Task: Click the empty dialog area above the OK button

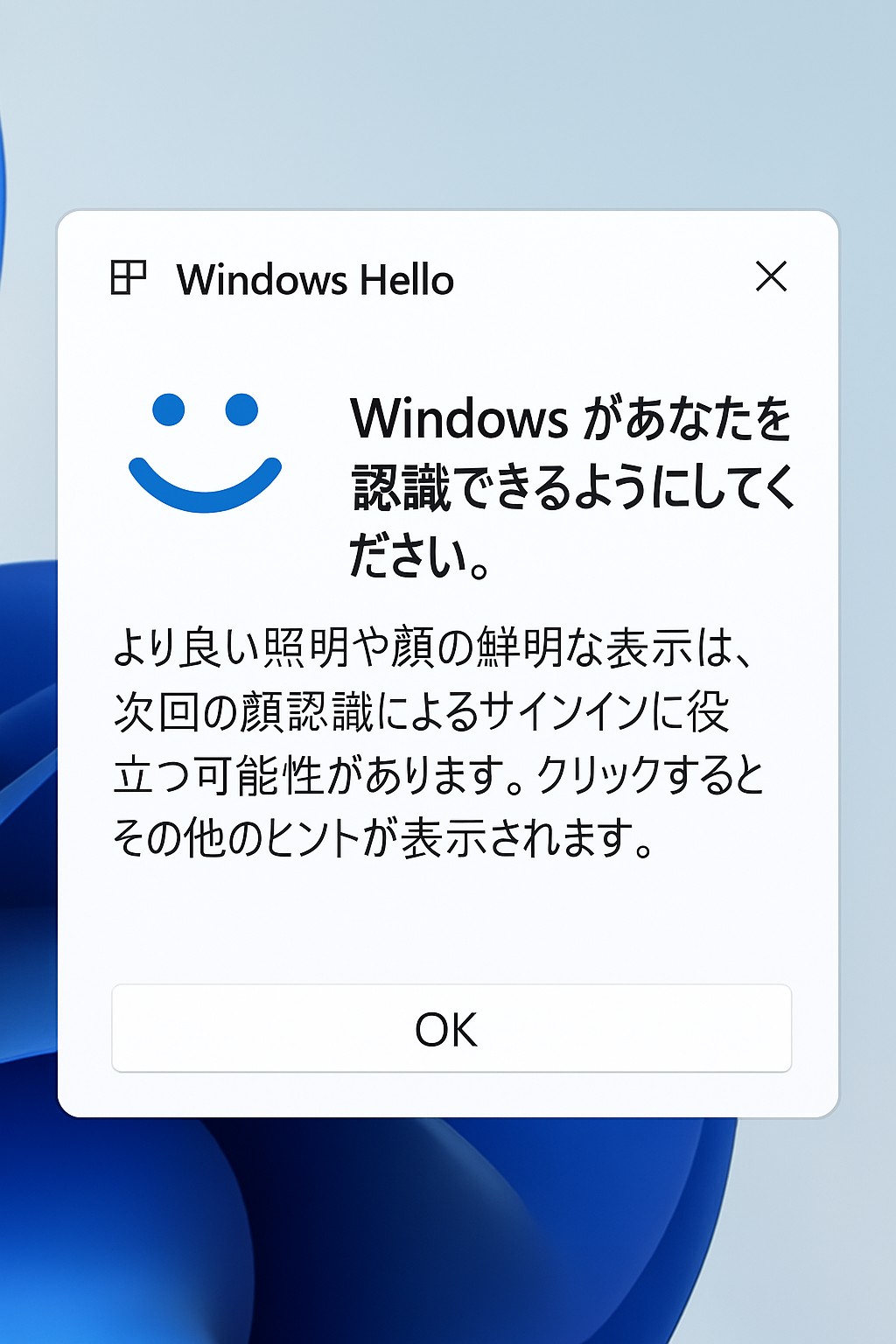Action: pos(448,923)
